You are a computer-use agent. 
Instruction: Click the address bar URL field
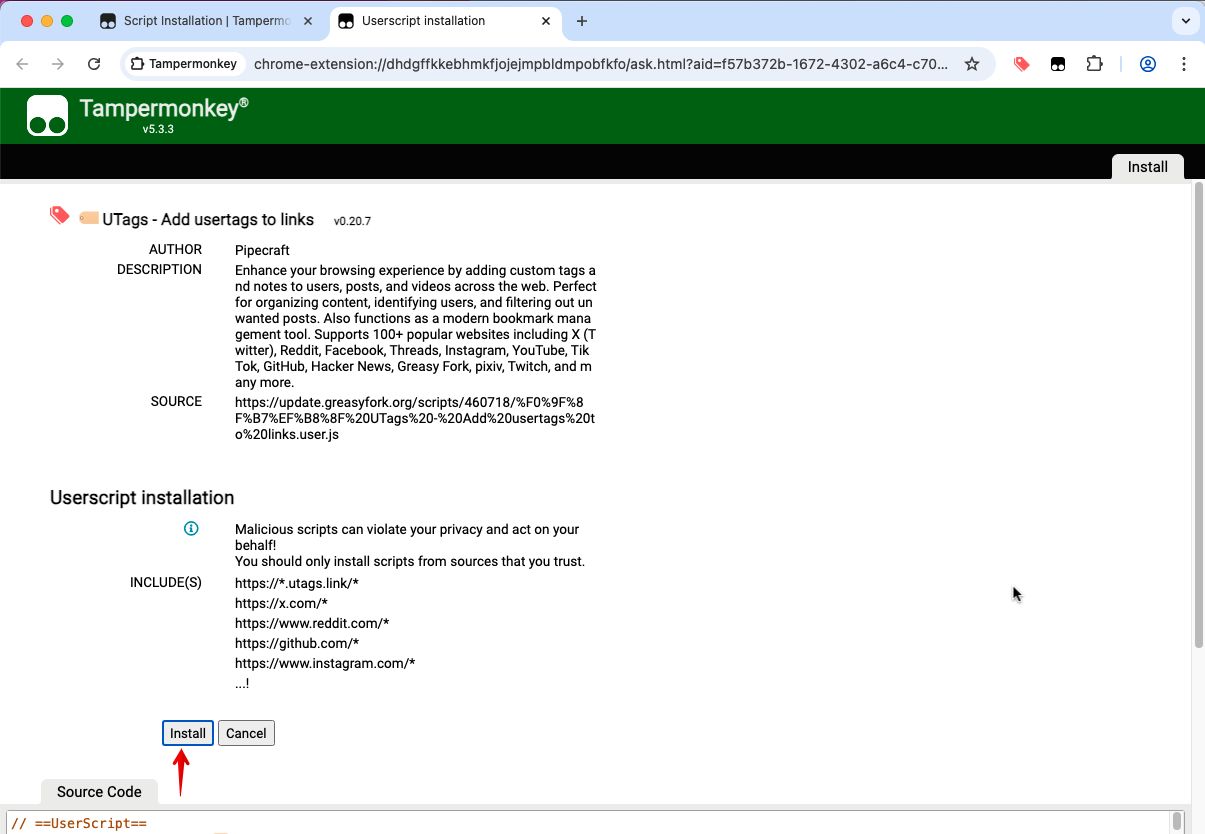point(600,64)
